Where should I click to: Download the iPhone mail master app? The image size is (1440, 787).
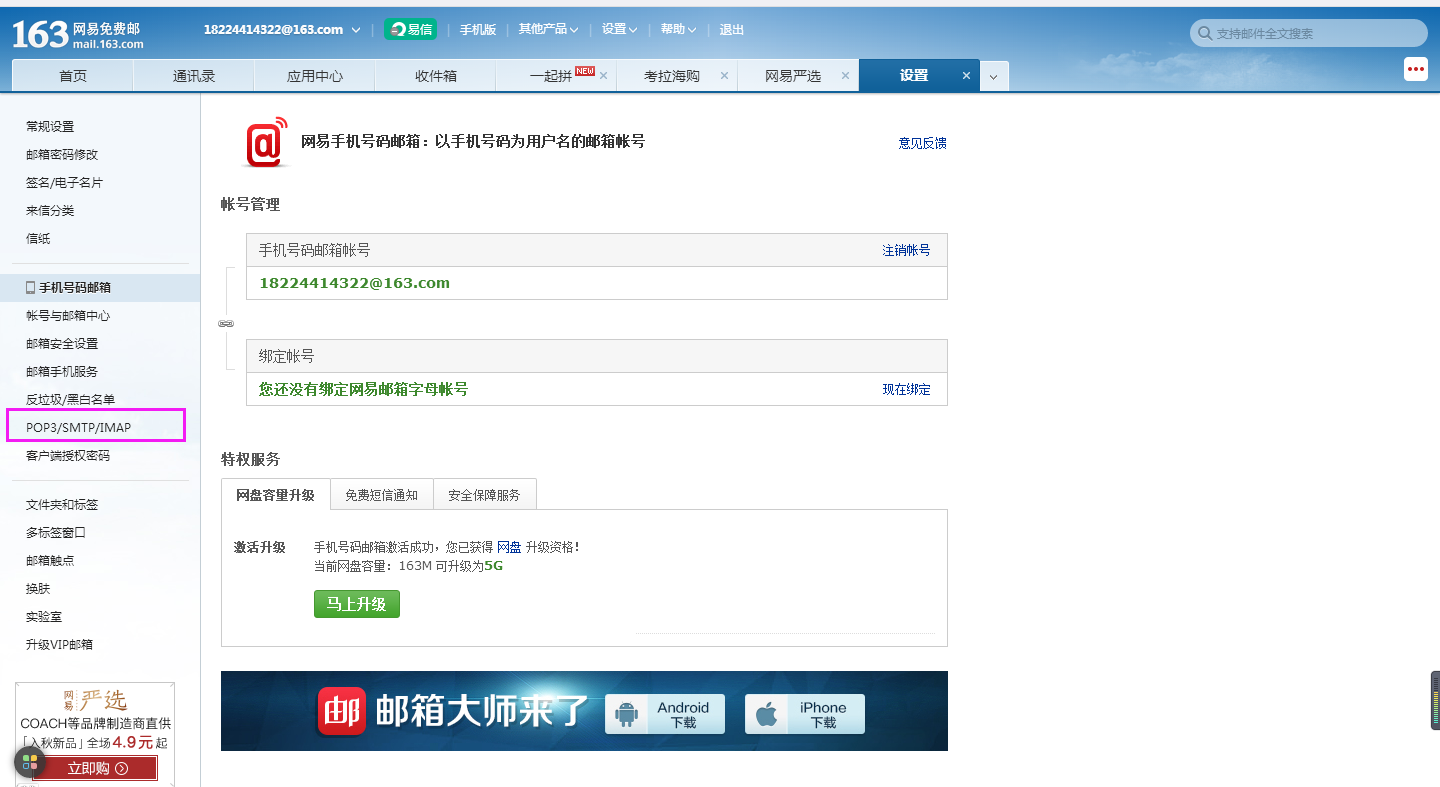pos(805,714)
